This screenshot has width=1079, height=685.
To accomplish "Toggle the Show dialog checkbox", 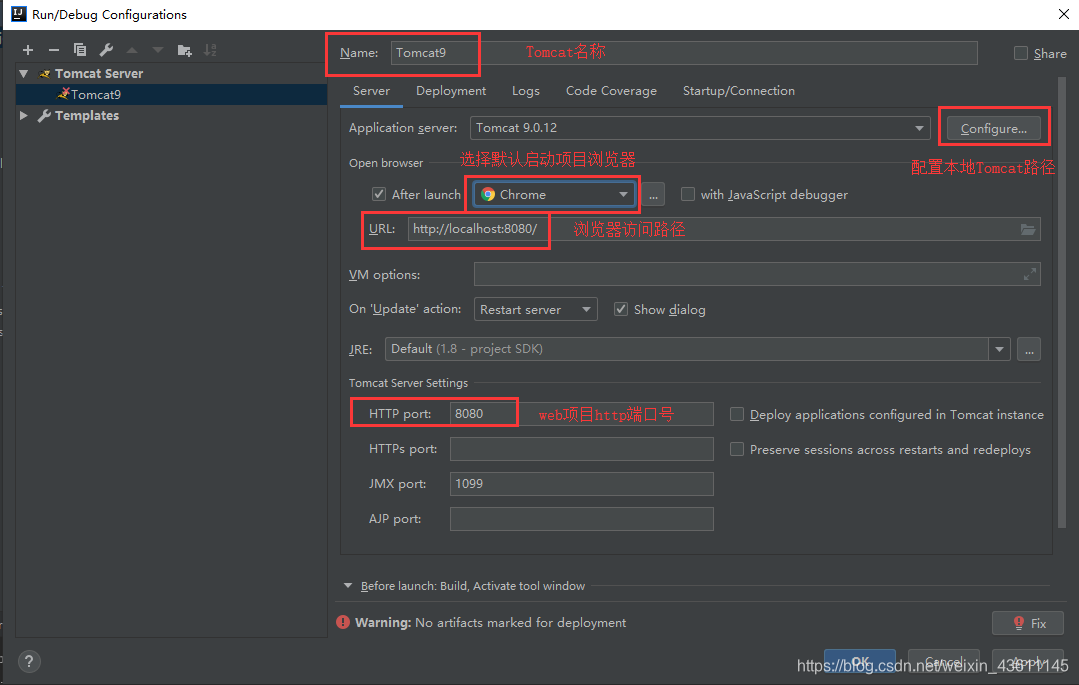I will click(621, 309).
